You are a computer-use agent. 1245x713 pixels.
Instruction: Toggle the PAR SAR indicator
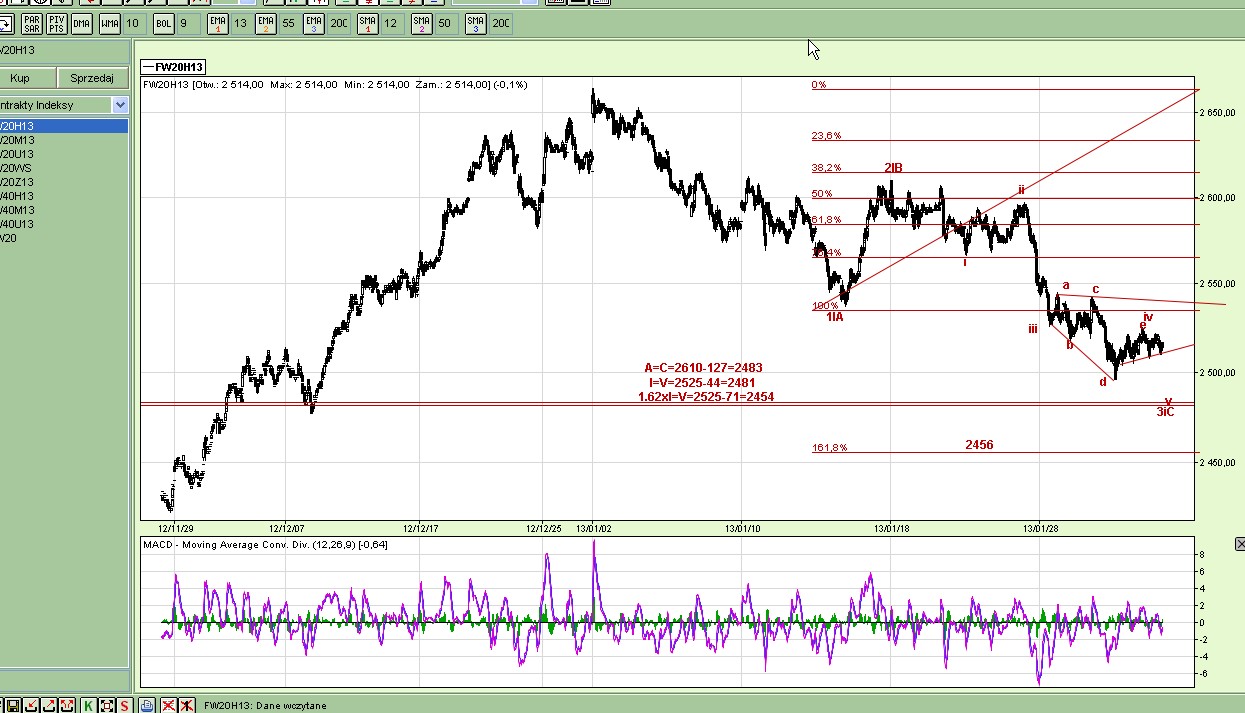point(32,23)
